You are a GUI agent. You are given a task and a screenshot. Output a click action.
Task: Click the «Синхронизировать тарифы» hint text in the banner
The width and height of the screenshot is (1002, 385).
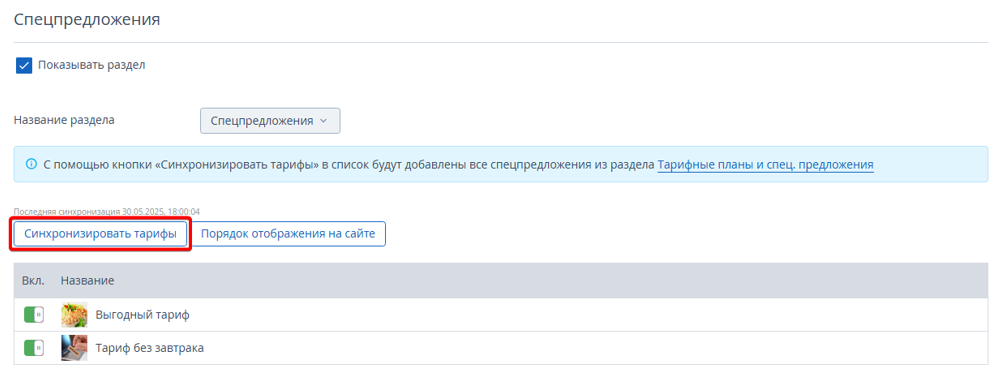pyautogui.click(x=236, y=164)
